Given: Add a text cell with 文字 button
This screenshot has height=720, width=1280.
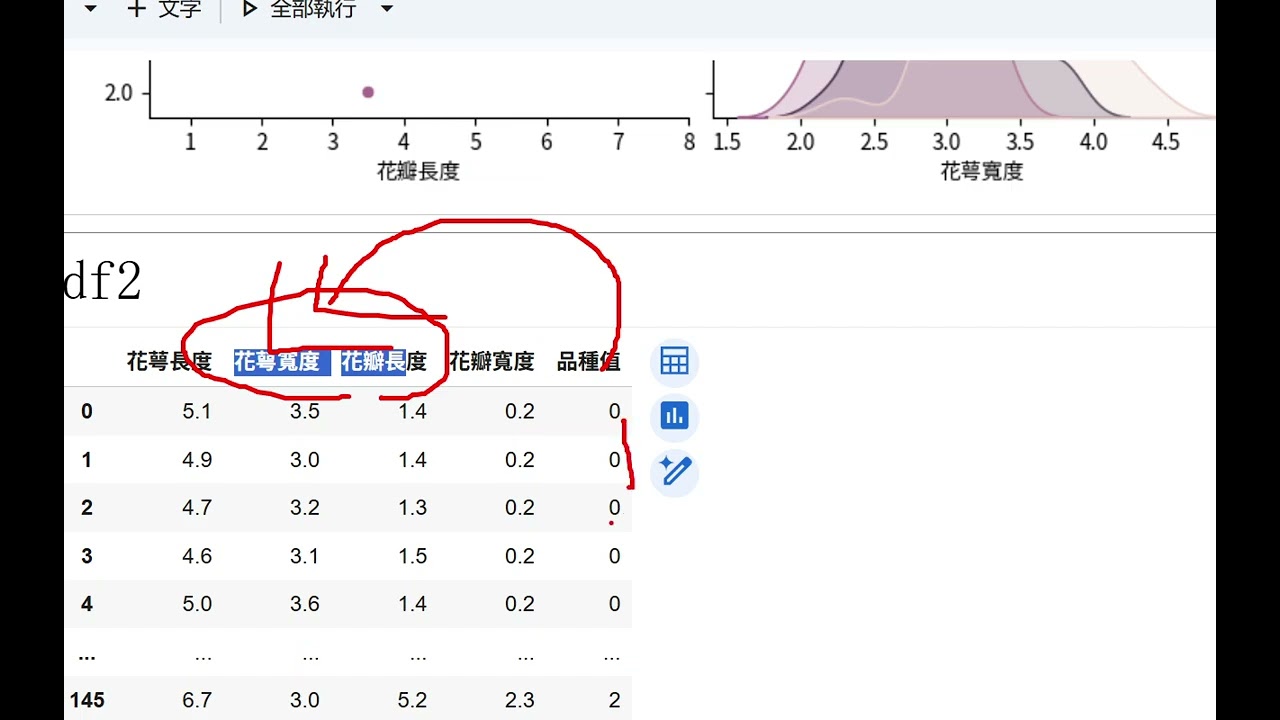Looking at the screenshot, I should pos(165,9).
